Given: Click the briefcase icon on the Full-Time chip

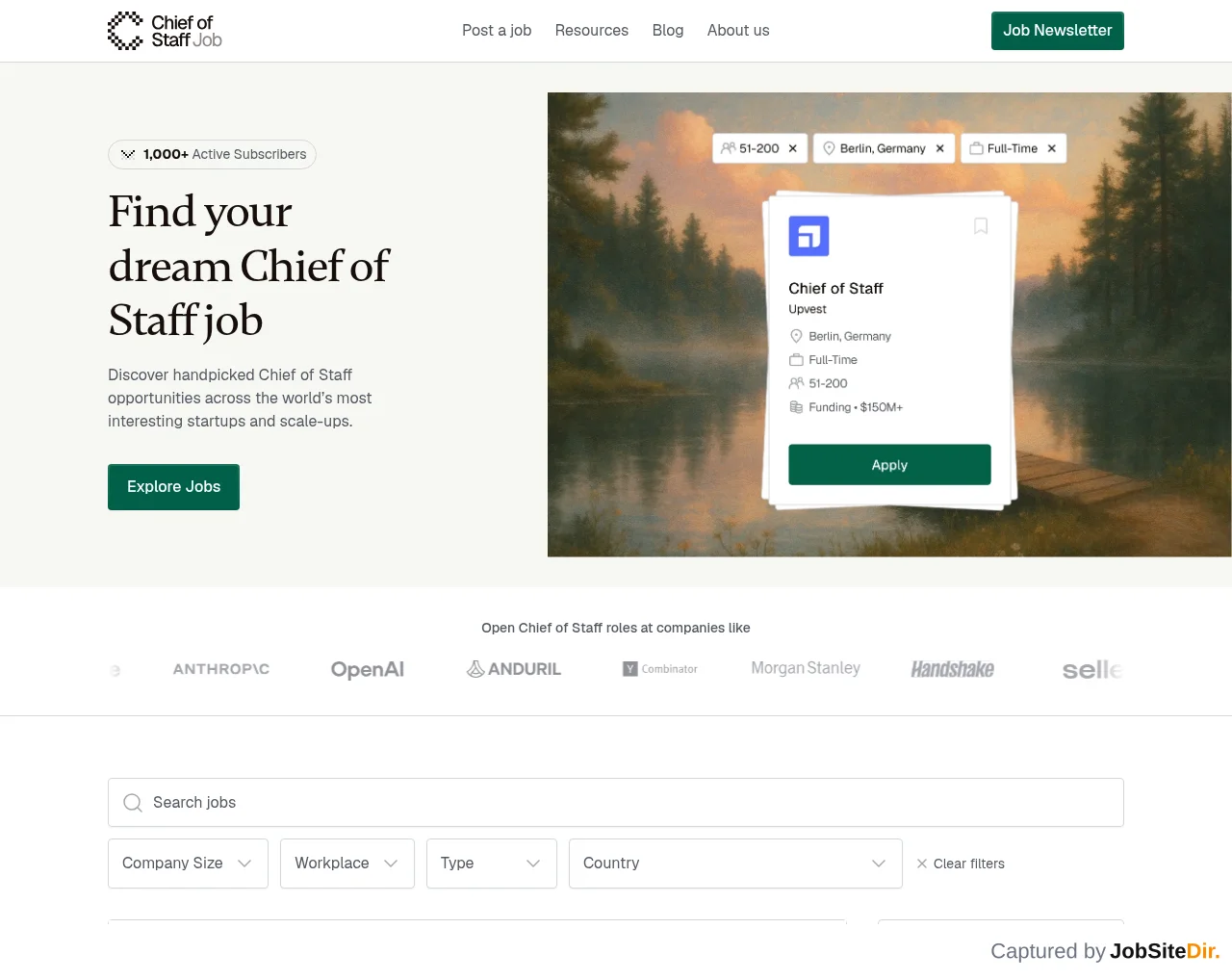Looking at the screenshot, I should coord(976,148).
